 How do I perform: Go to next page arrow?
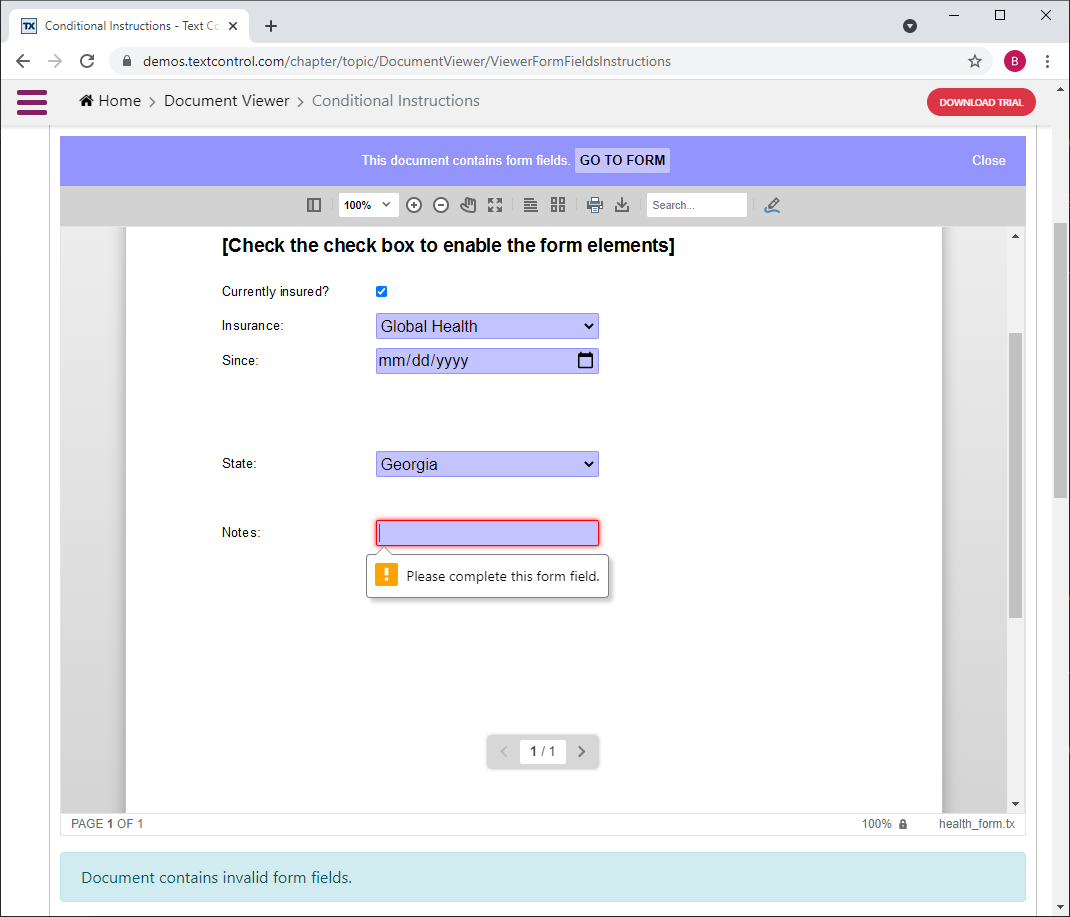pyautogui.click(x=581, y=751)
